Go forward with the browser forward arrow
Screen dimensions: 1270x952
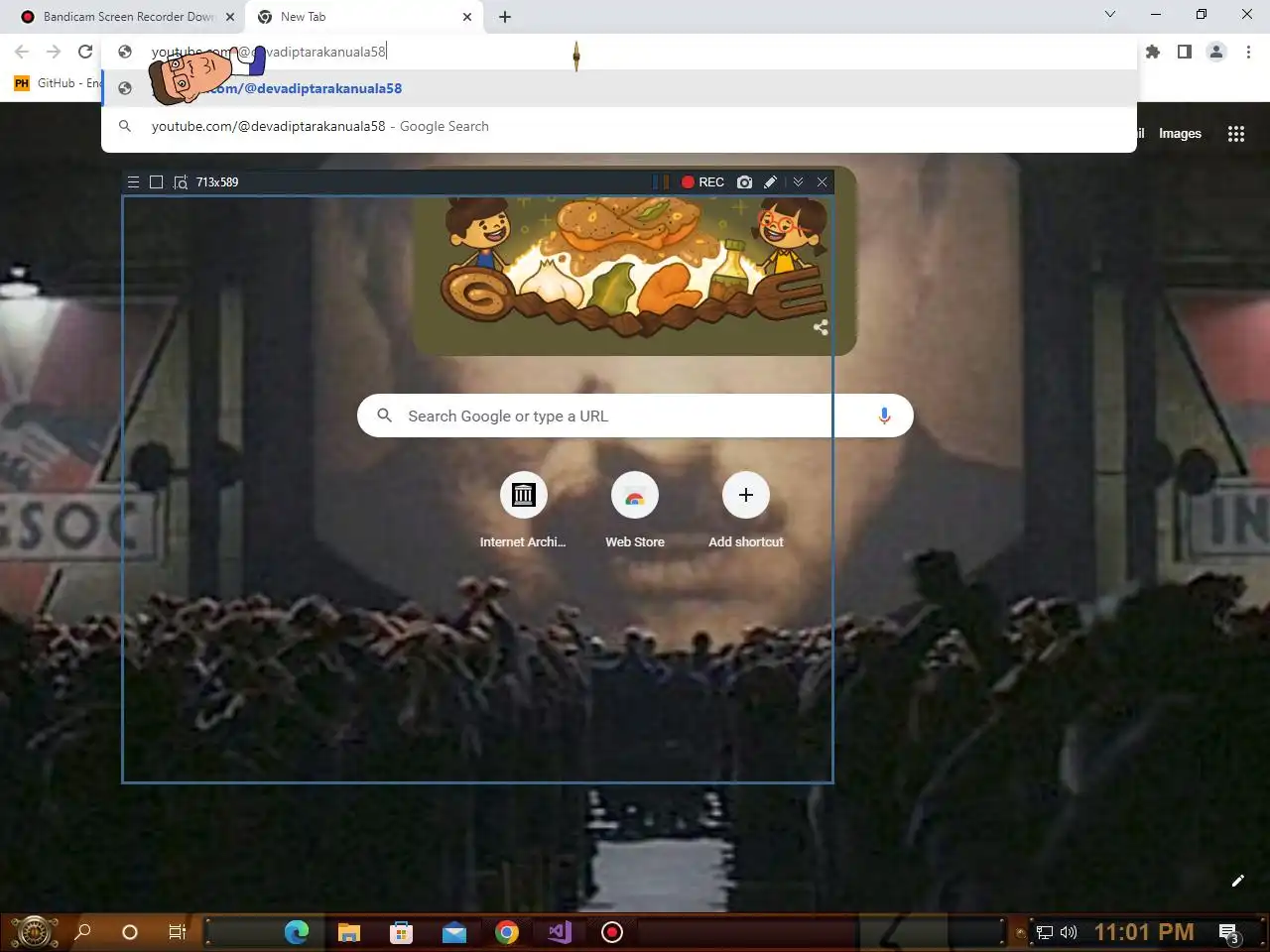tap(54, 52)
